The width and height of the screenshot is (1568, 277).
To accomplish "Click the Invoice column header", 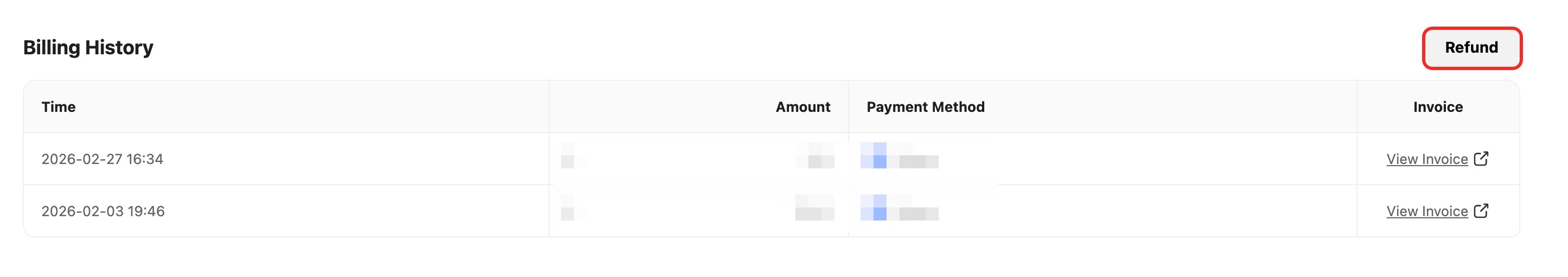I will tap(1437, 107).
